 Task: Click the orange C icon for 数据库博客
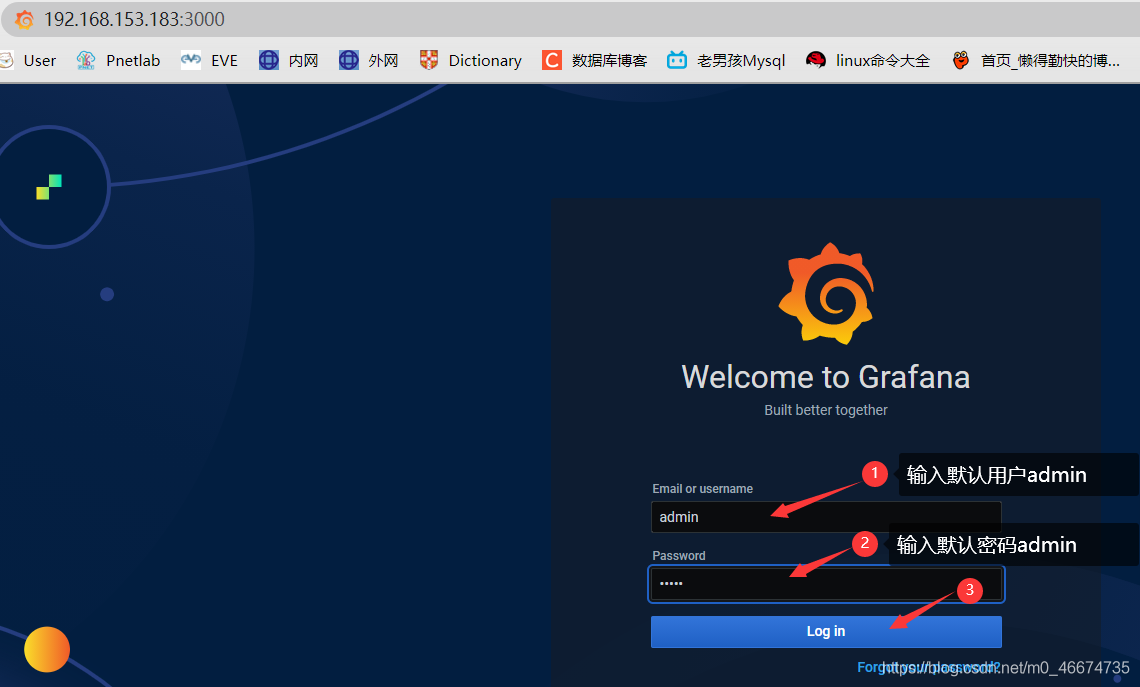pos(552,60)
